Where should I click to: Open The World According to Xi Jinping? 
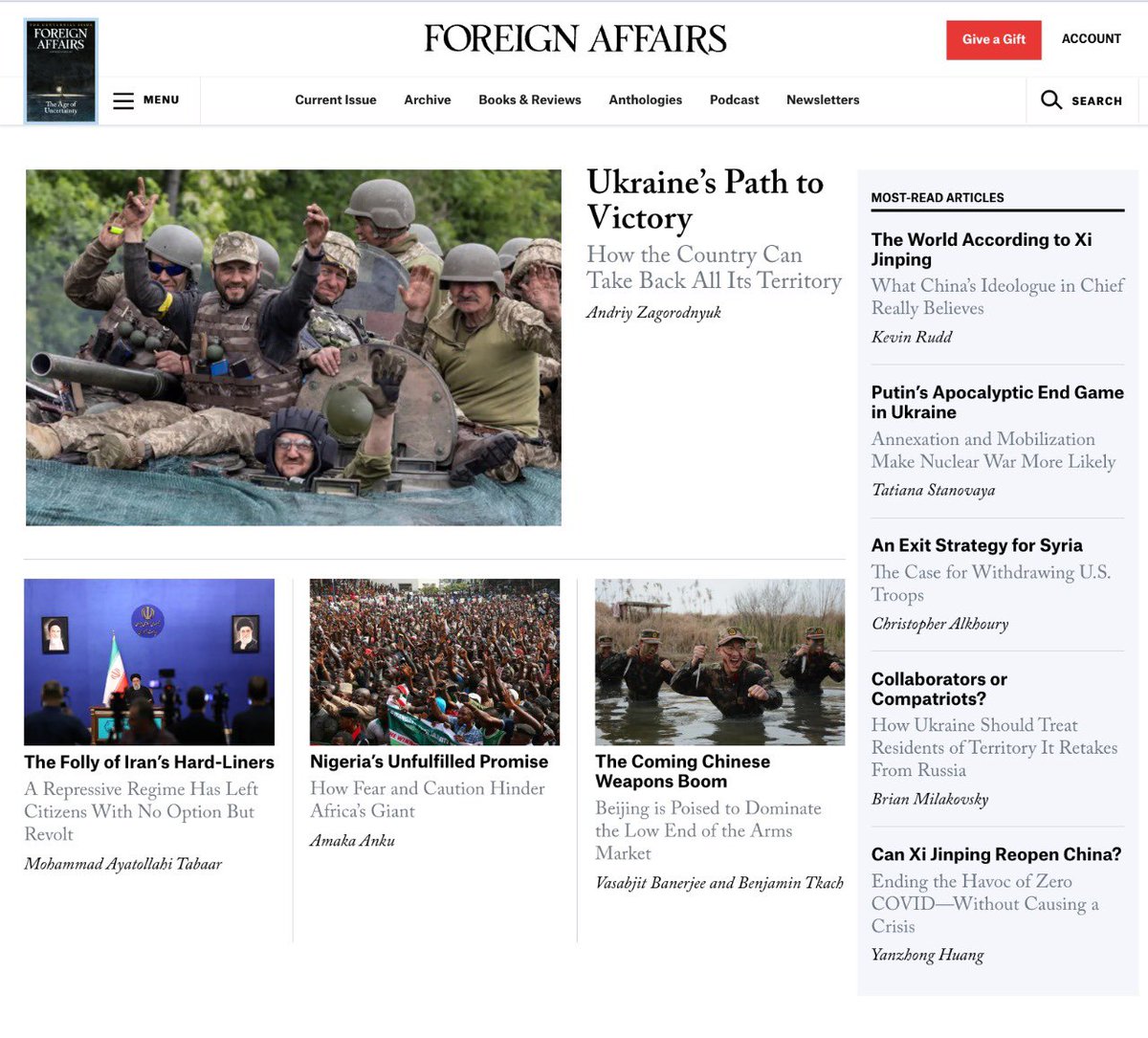[982, 249]
